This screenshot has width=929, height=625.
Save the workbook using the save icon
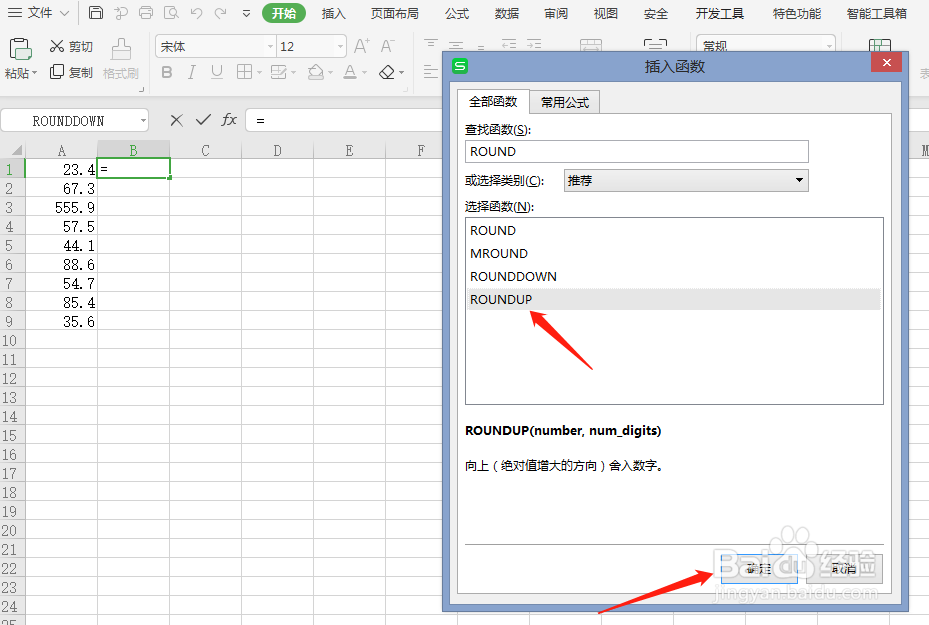95,13
